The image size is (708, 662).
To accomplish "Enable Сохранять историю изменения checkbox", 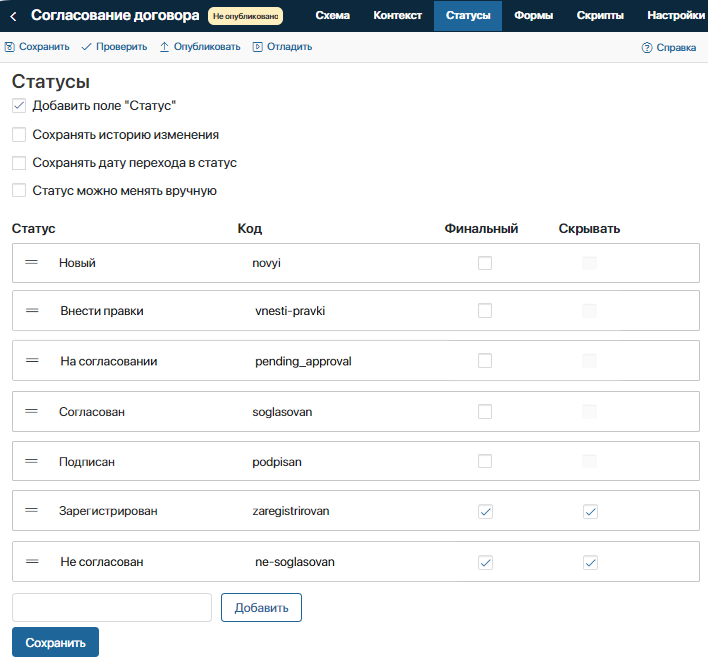I will (x=19, y=135).
